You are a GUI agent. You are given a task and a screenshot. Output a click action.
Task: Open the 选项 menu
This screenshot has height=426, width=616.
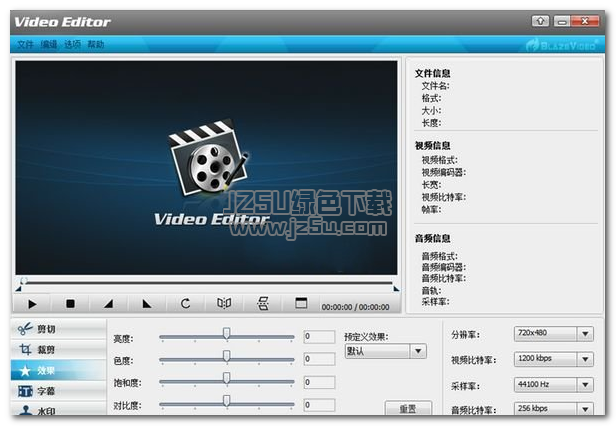(x=72, y=44)
